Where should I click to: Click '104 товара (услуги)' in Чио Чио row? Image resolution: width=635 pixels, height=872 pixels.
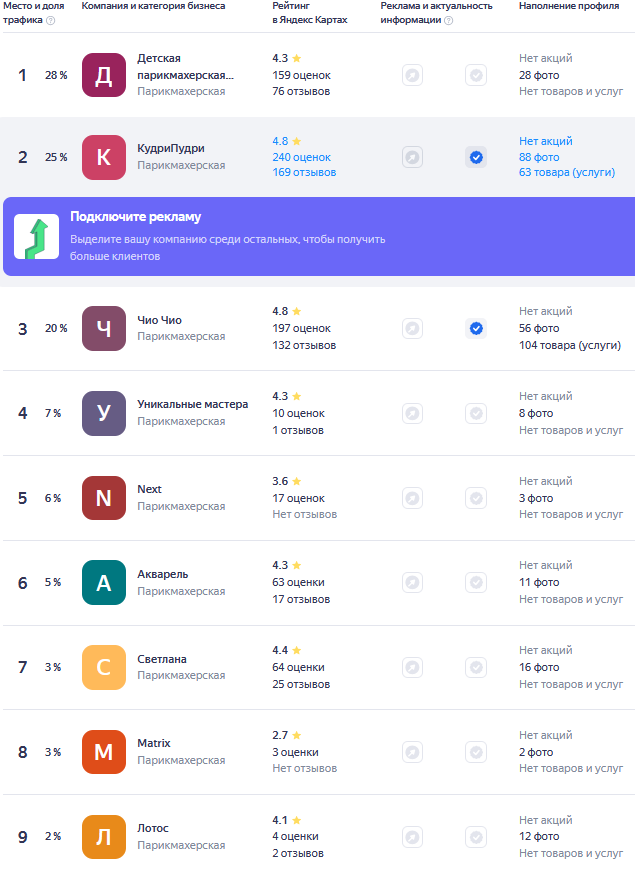coord(570,345)
